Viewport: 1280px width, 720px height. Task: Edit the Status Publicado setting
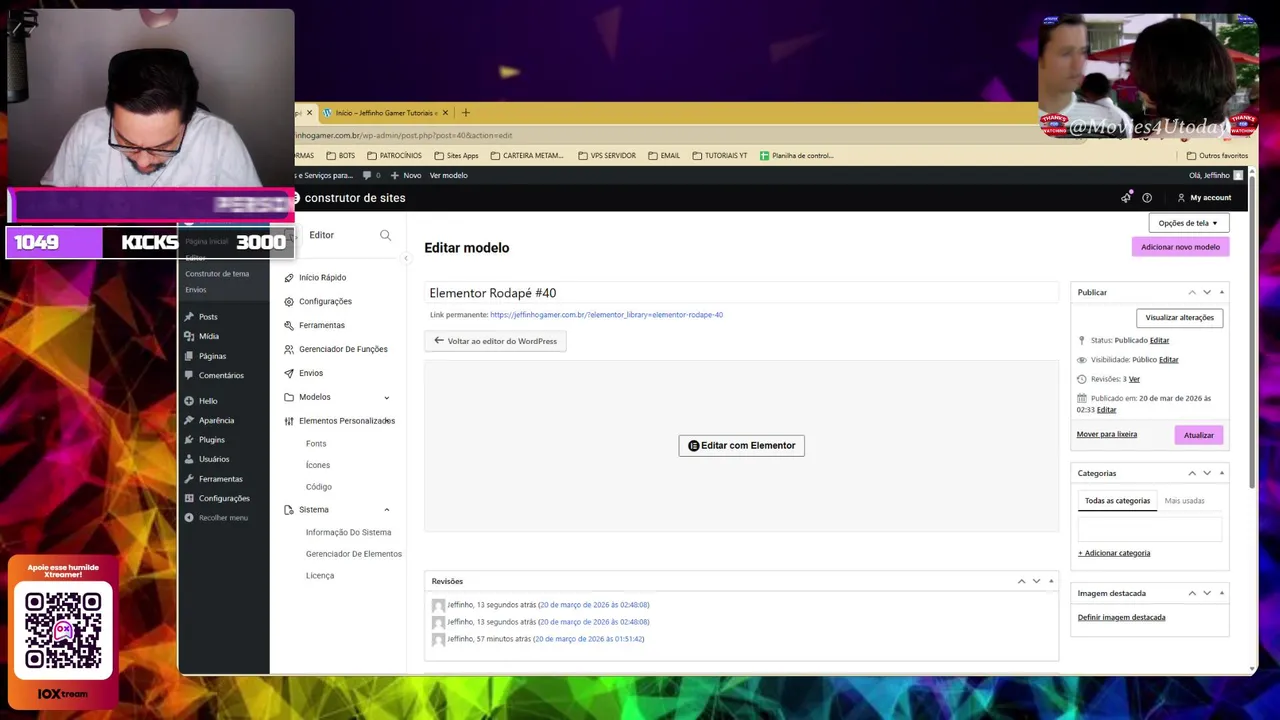tap(1159, 341)
